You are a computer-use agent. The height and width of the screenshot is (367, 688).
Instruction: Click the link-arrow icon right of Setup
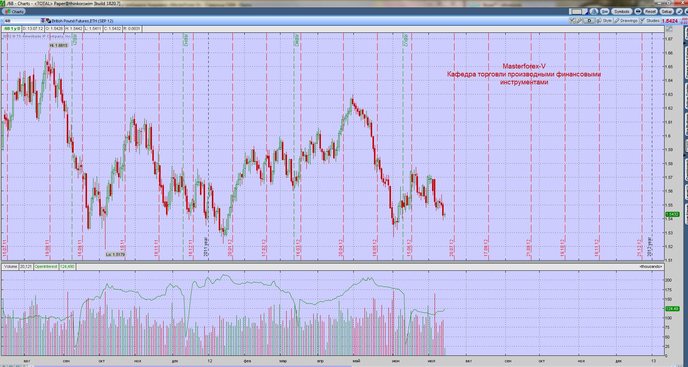(679, 11)
